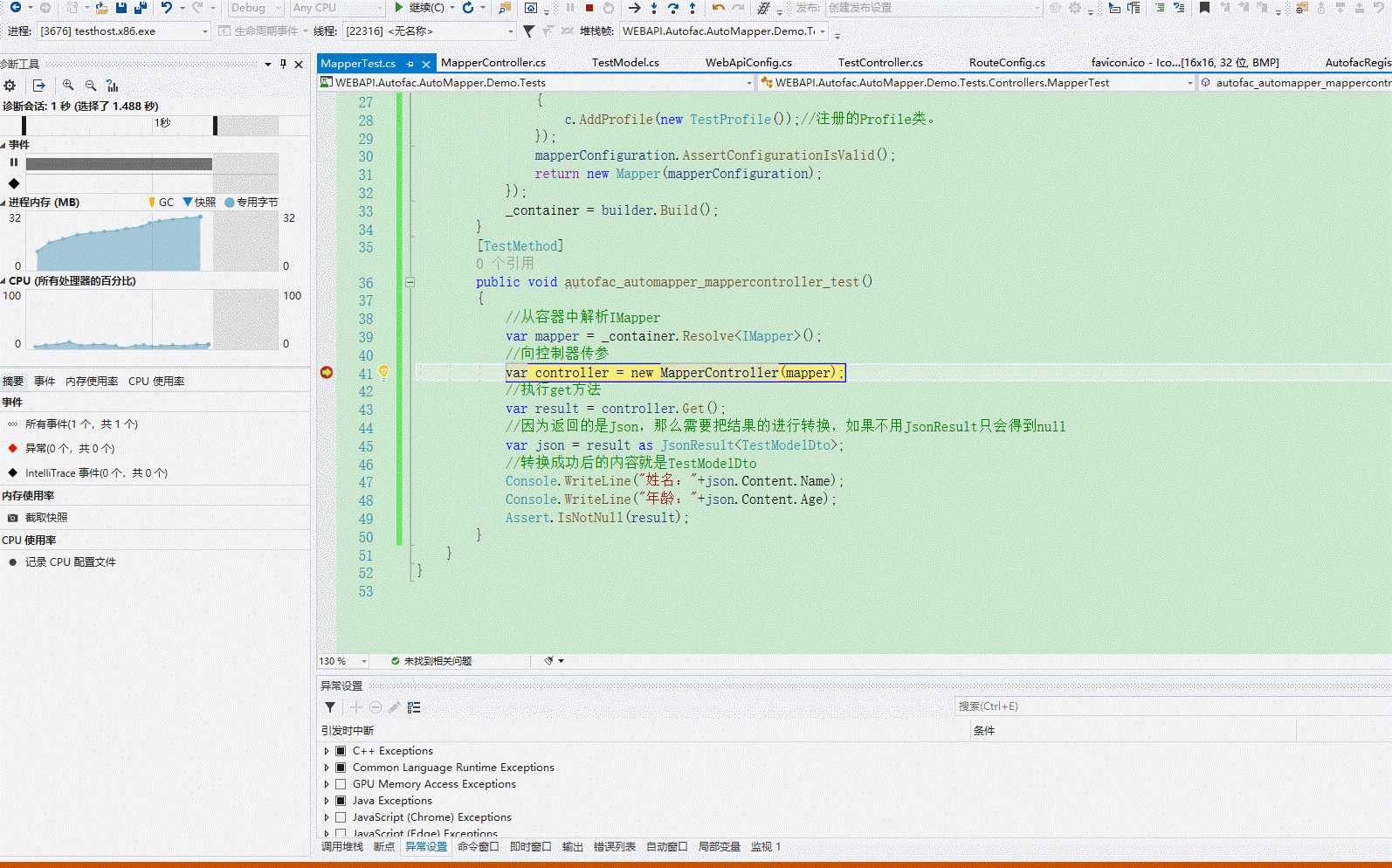Expand the Java Exceptions node
The image size is (1392, 868).
point(327,801)
